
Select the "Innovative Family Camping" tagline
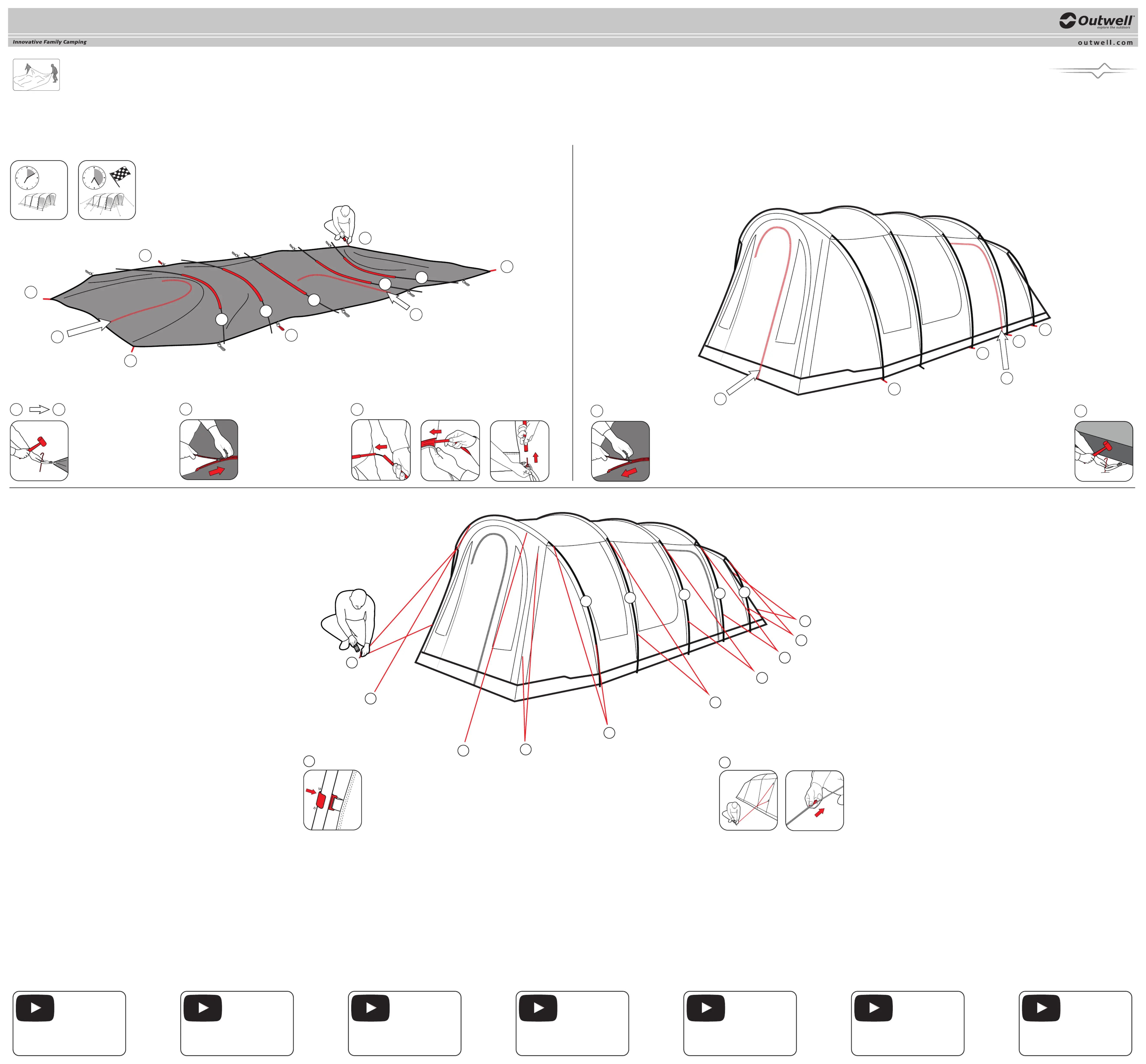[x=50, y=42]
